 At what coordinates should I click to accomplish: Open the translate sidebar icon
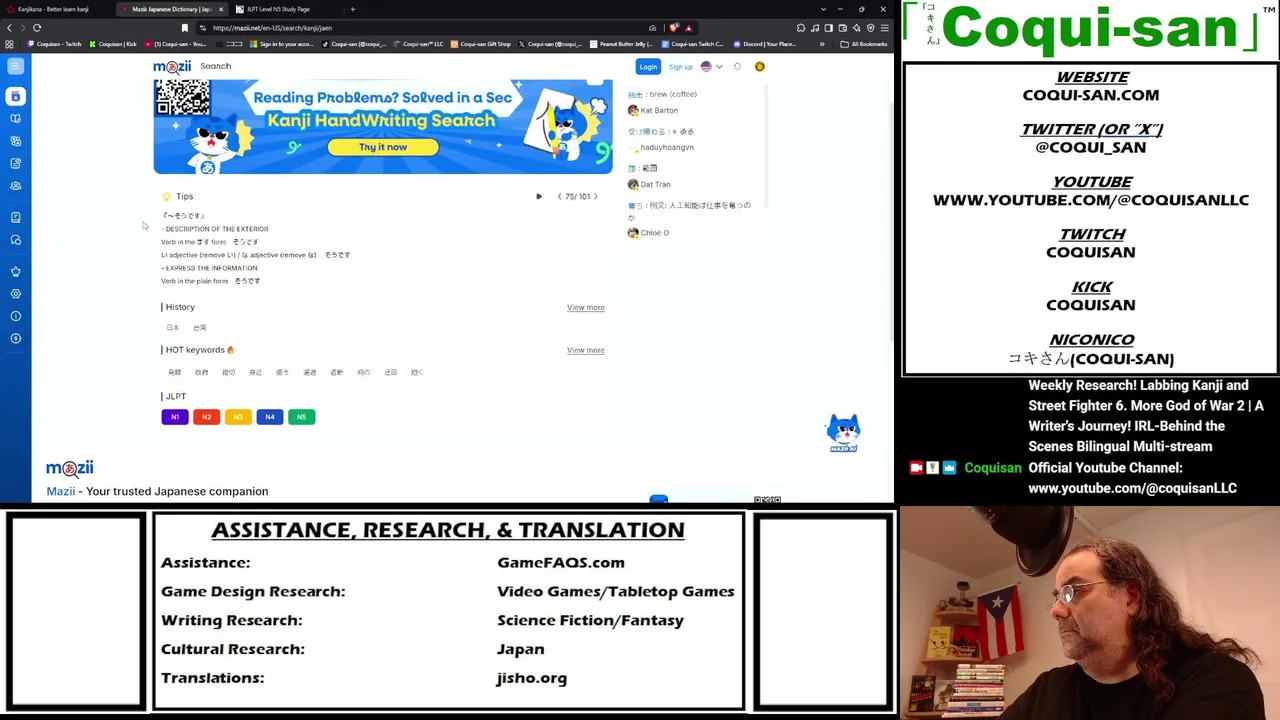(x=15, y=140)
